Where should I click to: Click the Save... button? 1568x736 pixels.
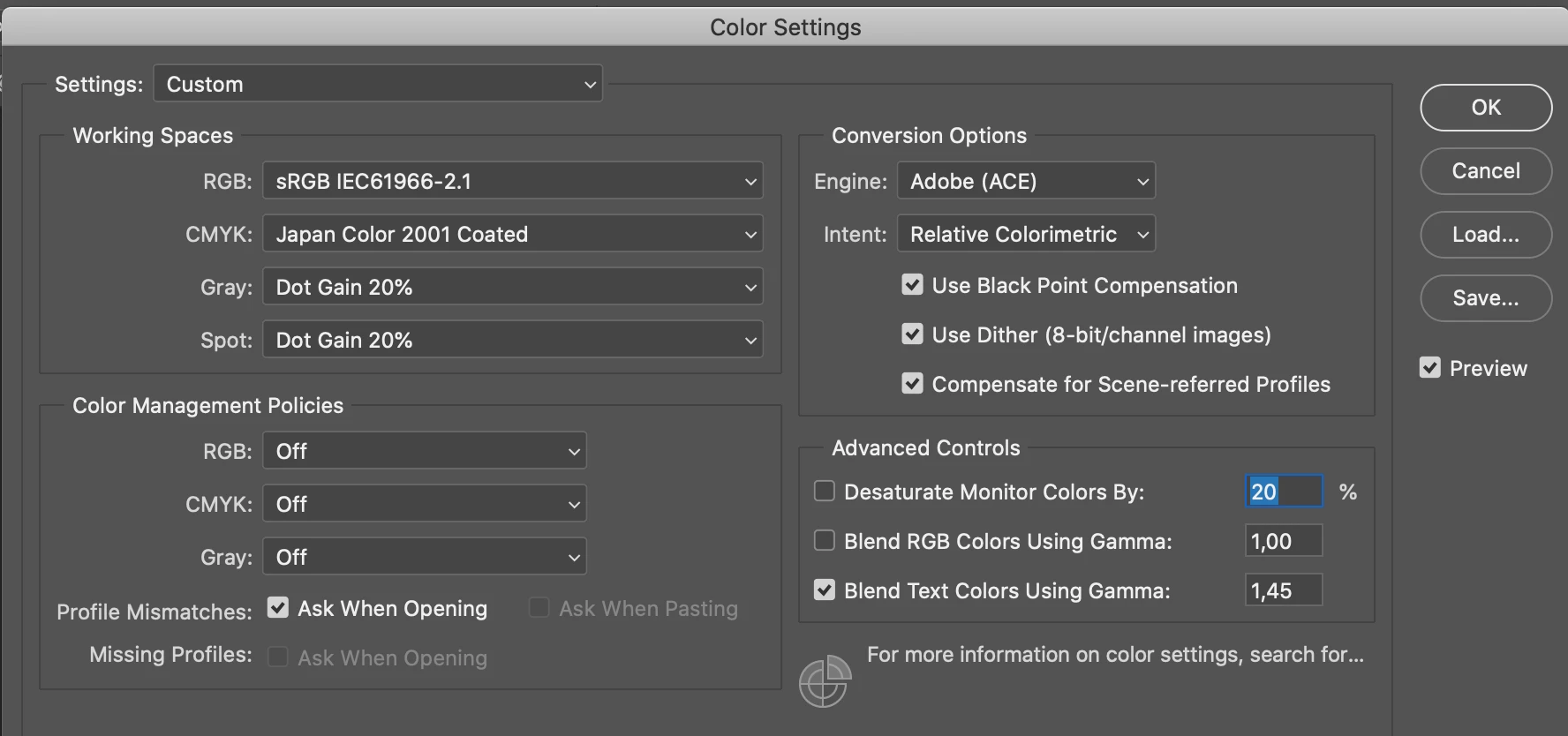[x=1485, y=297]
